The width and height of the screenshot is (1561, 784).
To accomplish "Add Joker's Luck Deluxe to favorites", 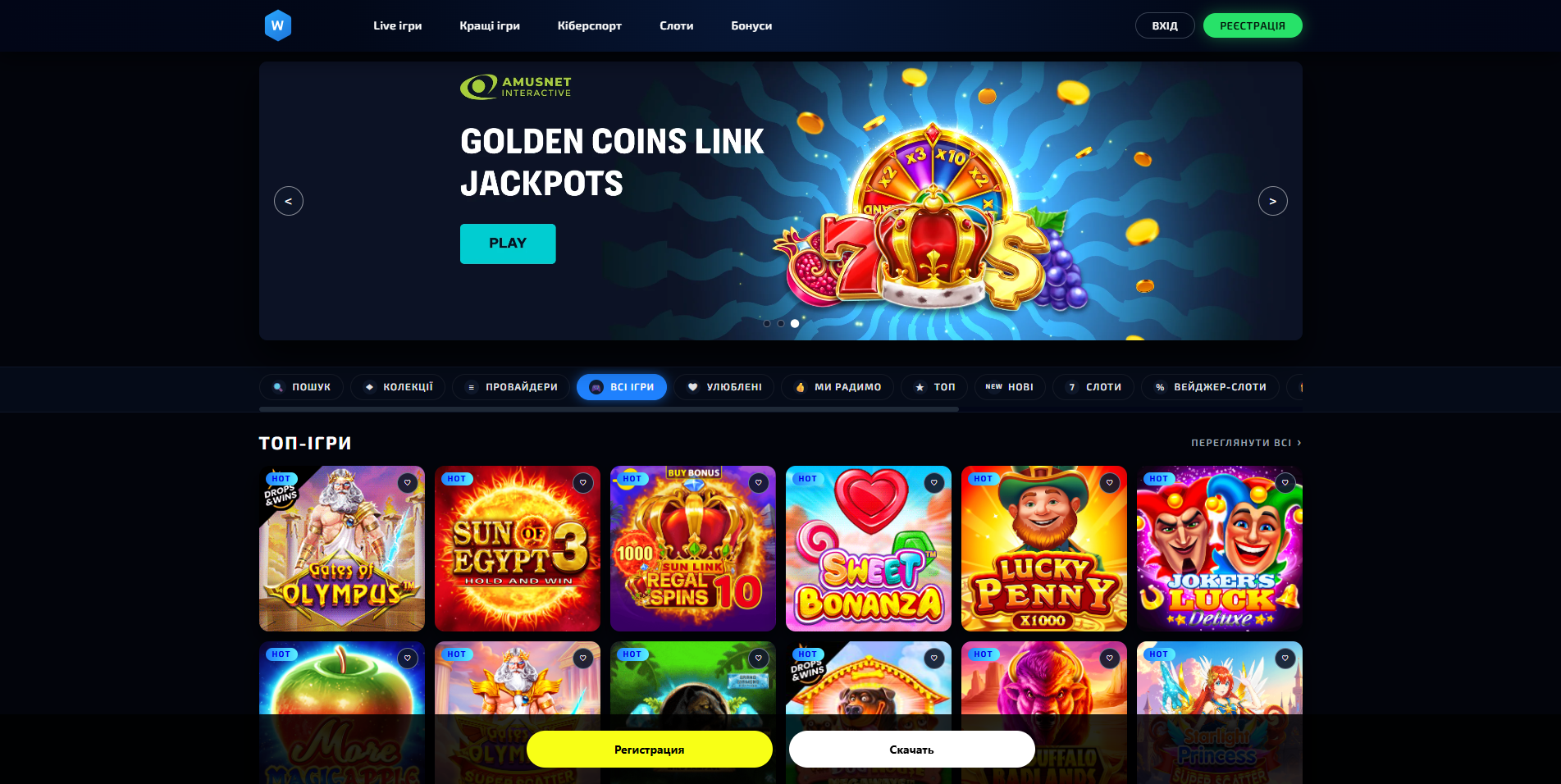I will (1285, 483).
